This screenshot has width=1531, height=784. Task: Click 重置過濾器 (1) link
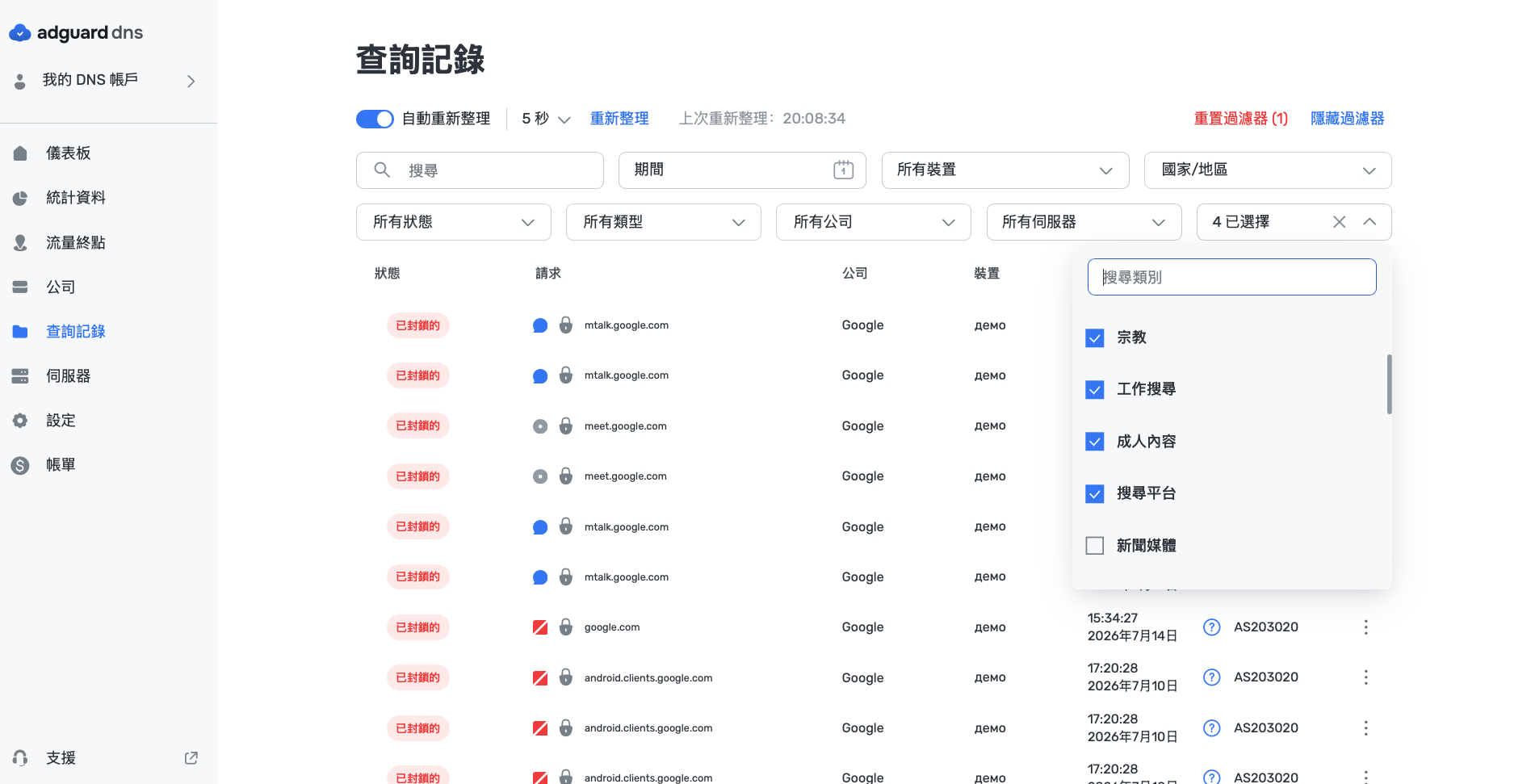click(x=1240, y=119)
